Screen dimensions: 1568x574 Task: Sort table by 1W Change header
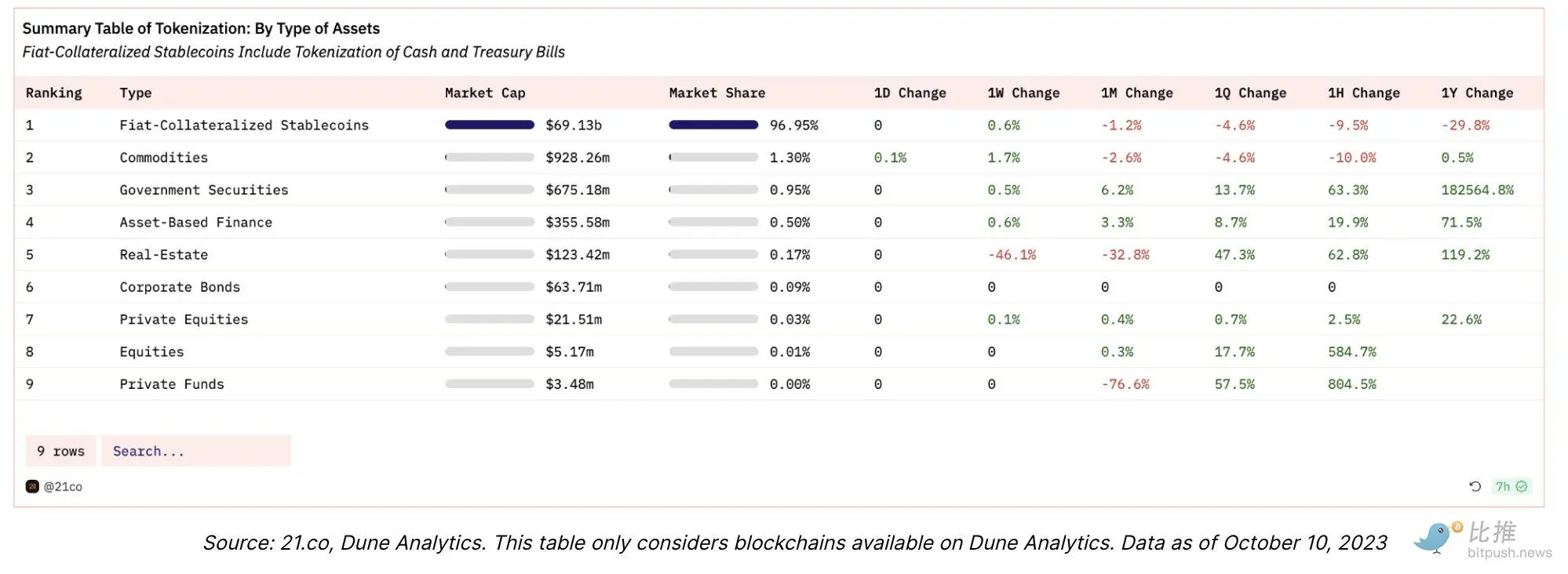(1023, 93)
